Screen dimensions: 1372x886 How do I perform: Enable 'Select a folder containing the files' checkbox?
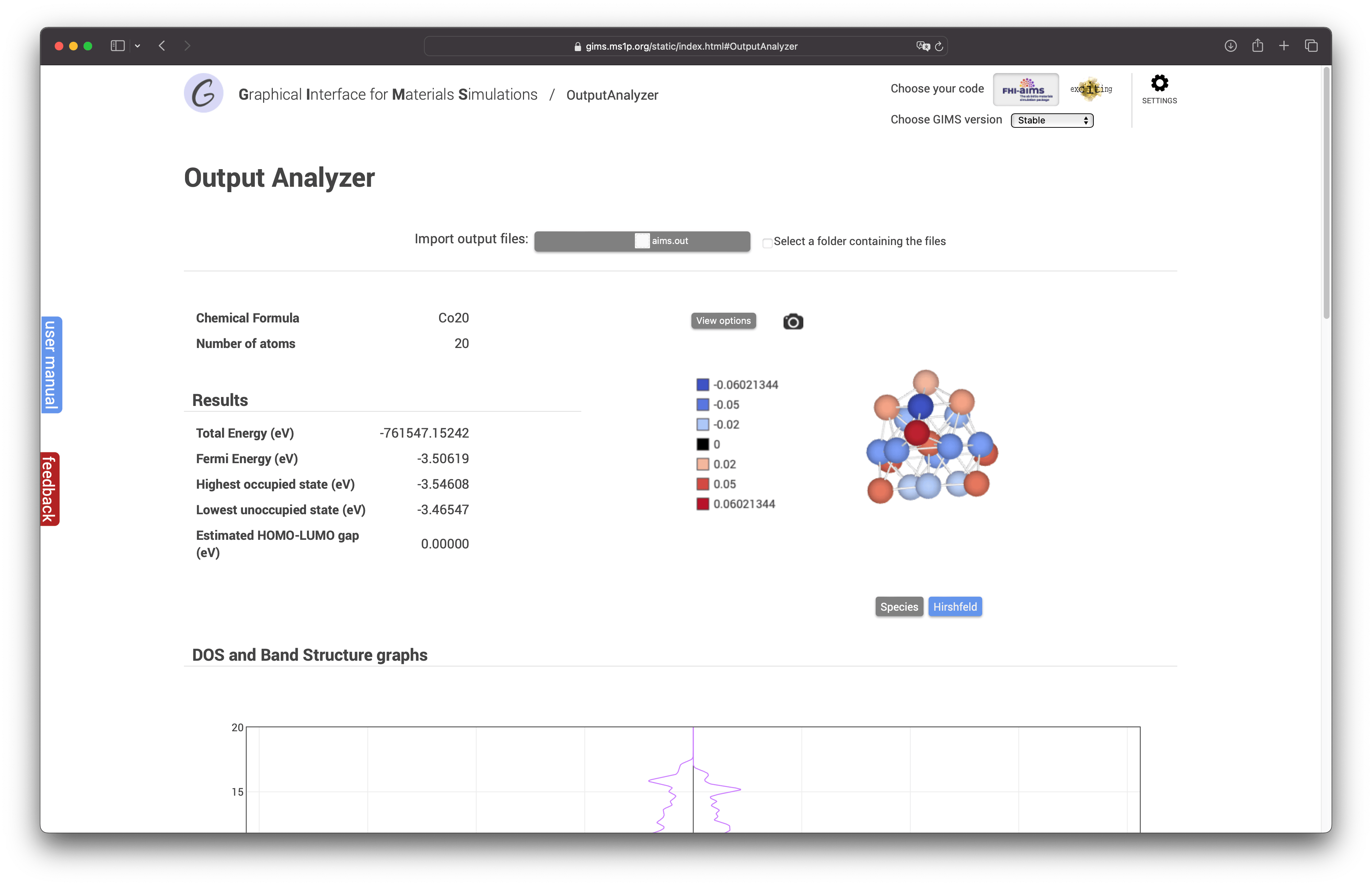point(767,243)
